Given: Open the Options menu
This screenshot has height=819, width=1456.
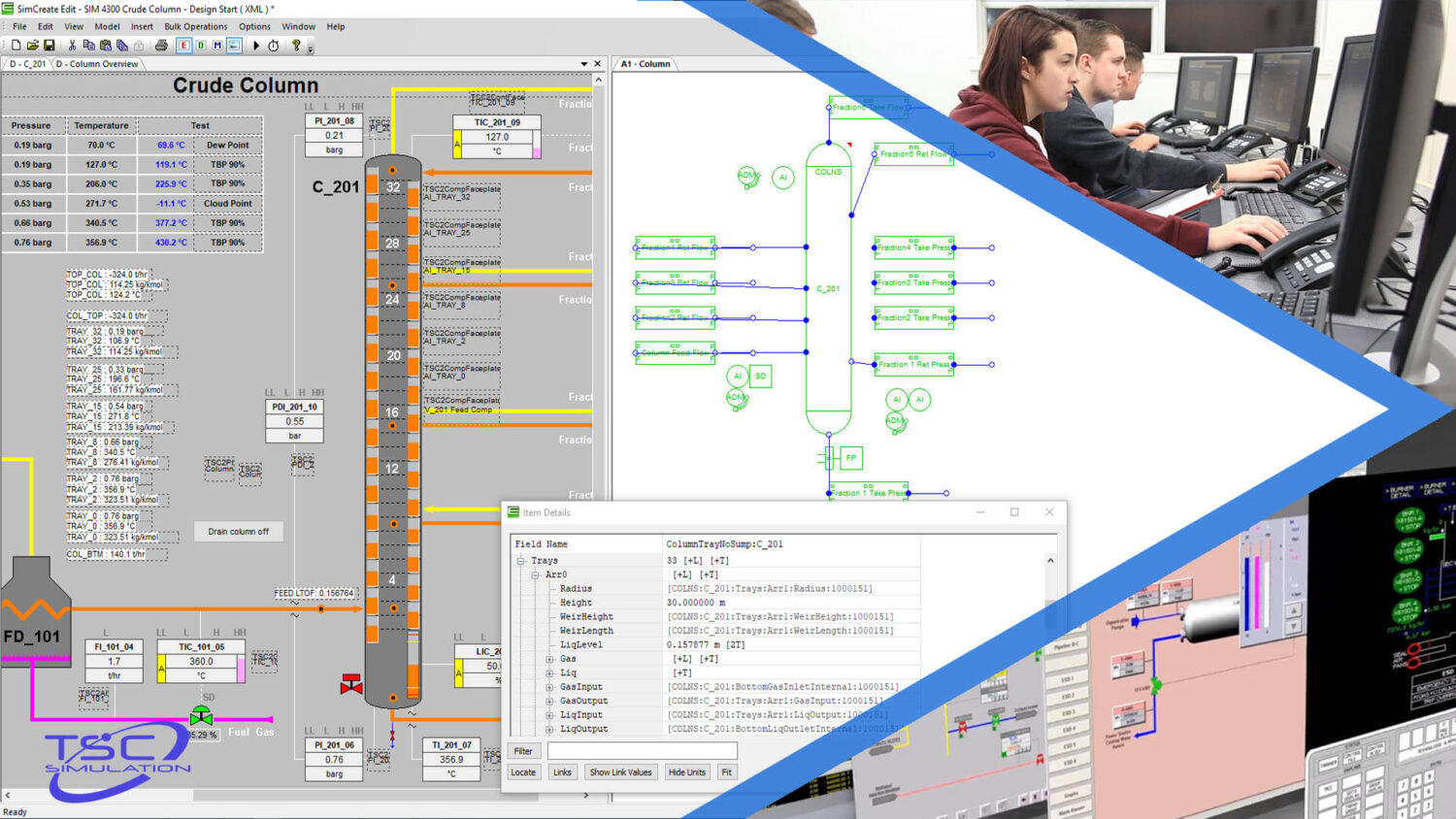Looking at the screenshot, I should click(x=254, y=26).
